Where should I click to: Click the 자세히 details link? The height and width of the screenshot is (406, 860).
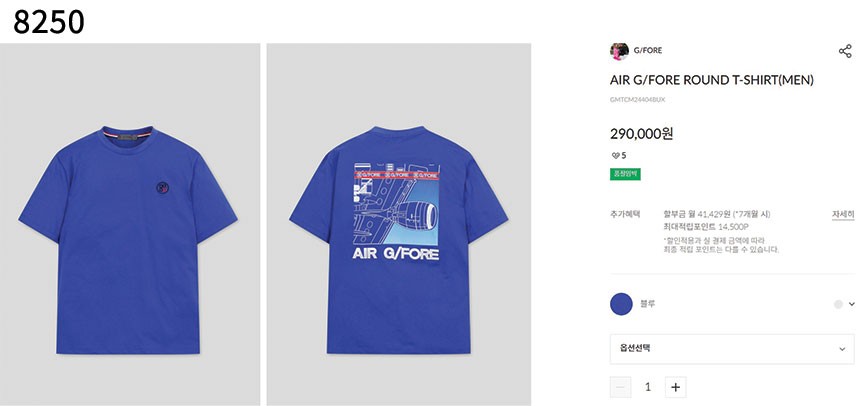click(842, 214)
